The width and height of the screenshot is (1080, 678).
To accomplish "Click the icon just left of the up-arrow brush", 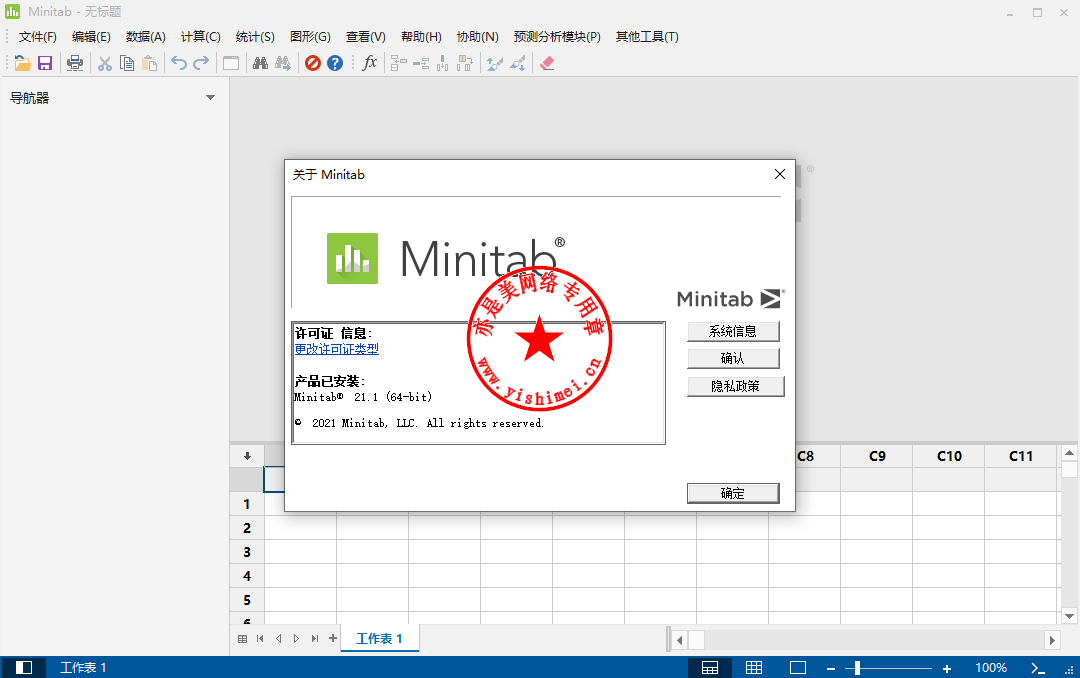I will (x=465, y=63).
